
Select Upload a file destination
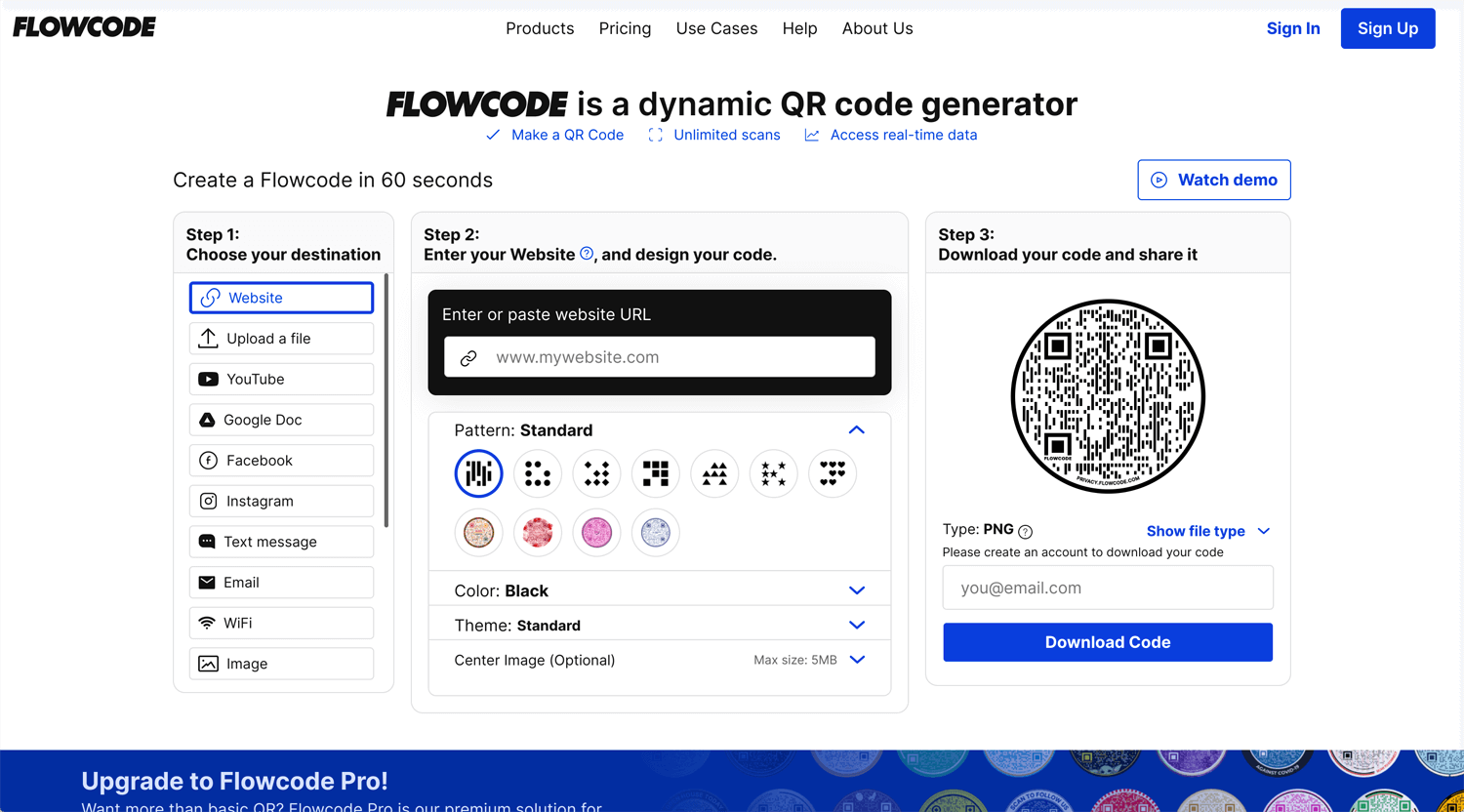281,339
